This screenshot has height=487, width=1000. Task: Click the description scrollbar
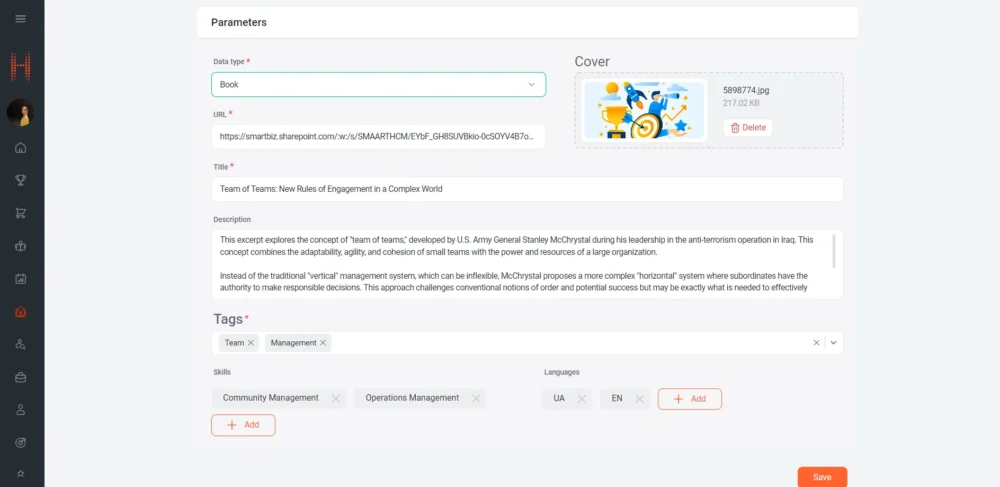pyautogui.click(x=834, y=250)
